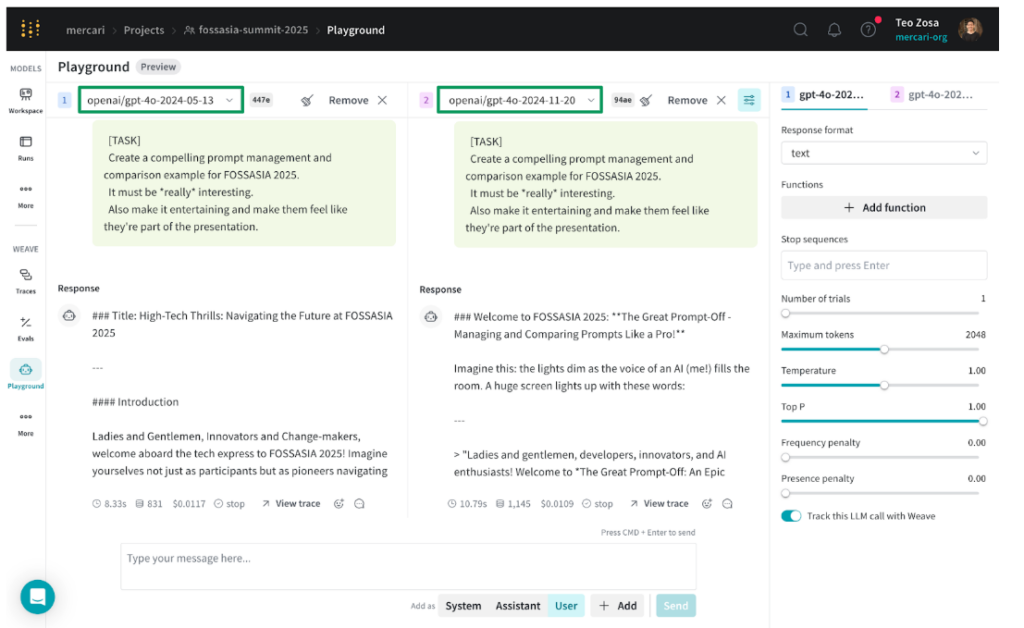Expand the openai/gpt-4o-2024-05-13 model dropdown
This screenshot has width=1024, height=628.
point(160,100)
